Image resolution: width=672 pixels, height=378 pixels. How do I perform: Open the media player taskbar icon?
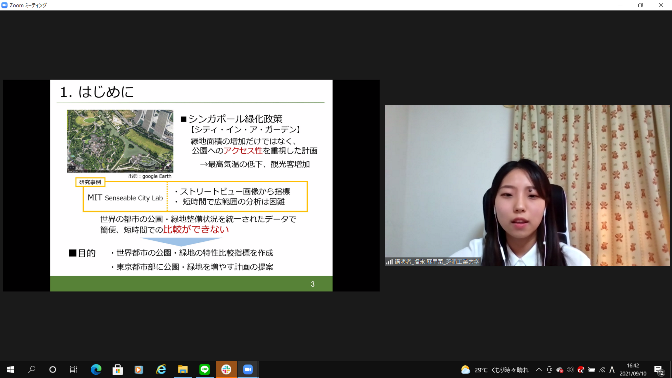point(139,369)
